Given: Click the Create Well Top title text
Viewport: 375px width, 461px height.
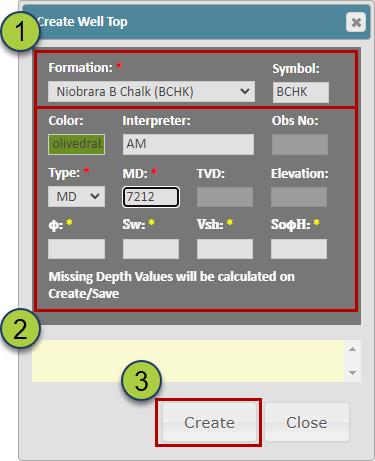Looking at the screenshot, I should 82,22.
